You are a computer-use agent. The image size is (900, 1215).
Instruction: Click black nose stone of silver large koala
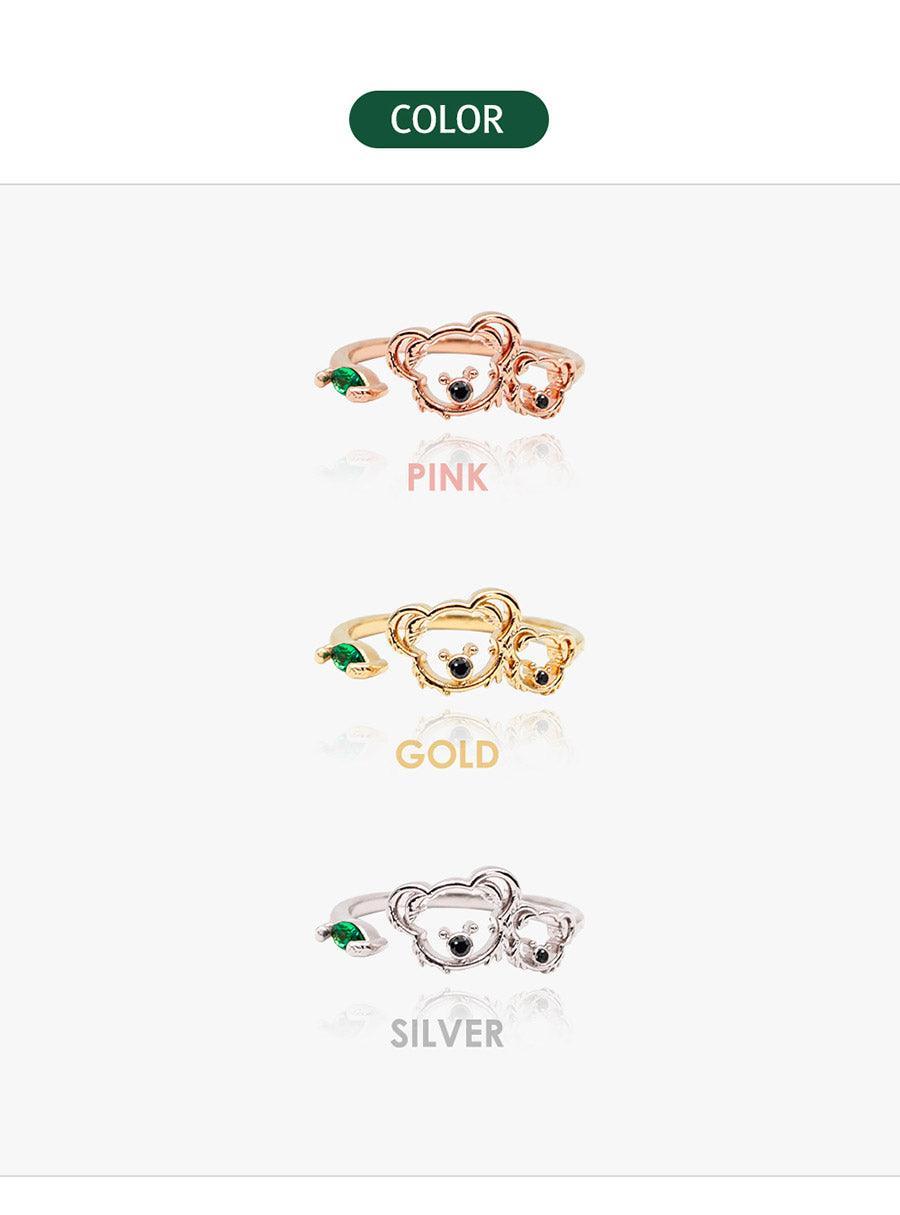[459, 944]
